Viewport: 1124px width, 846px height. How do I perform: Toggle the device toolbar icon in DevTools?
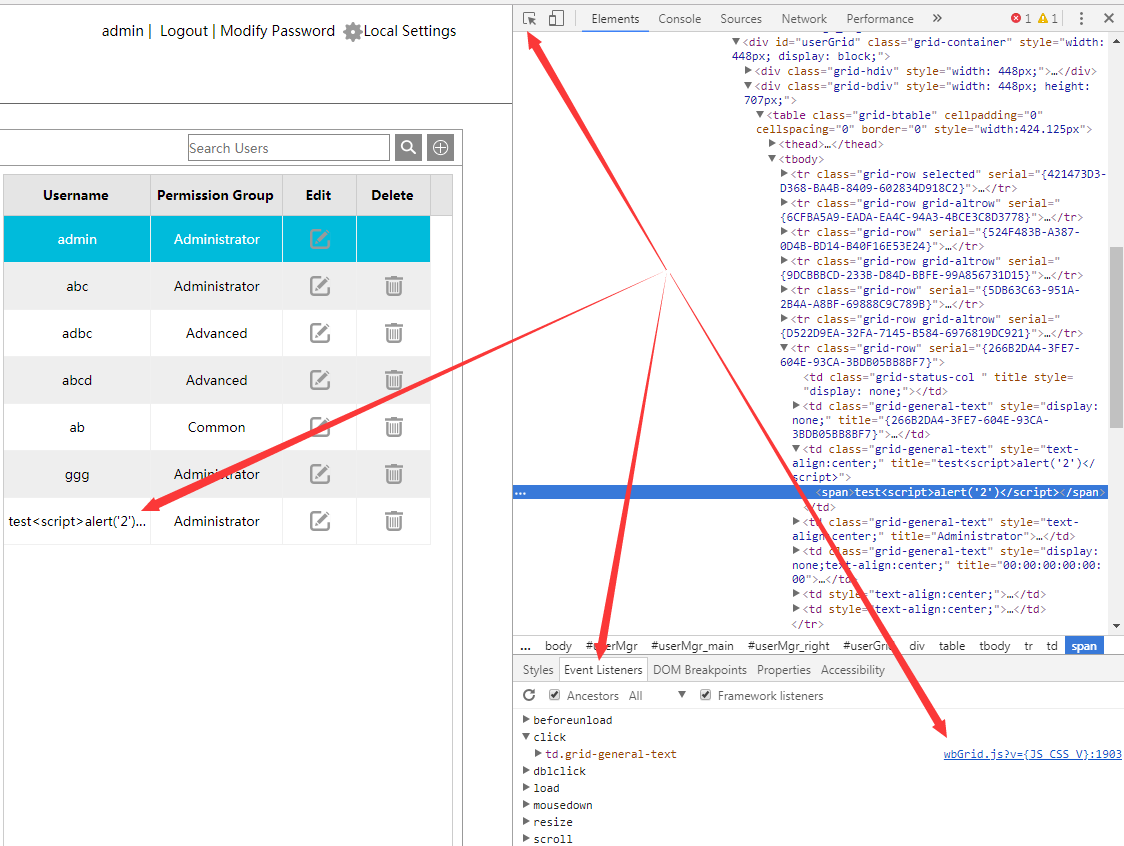(556, 19)
